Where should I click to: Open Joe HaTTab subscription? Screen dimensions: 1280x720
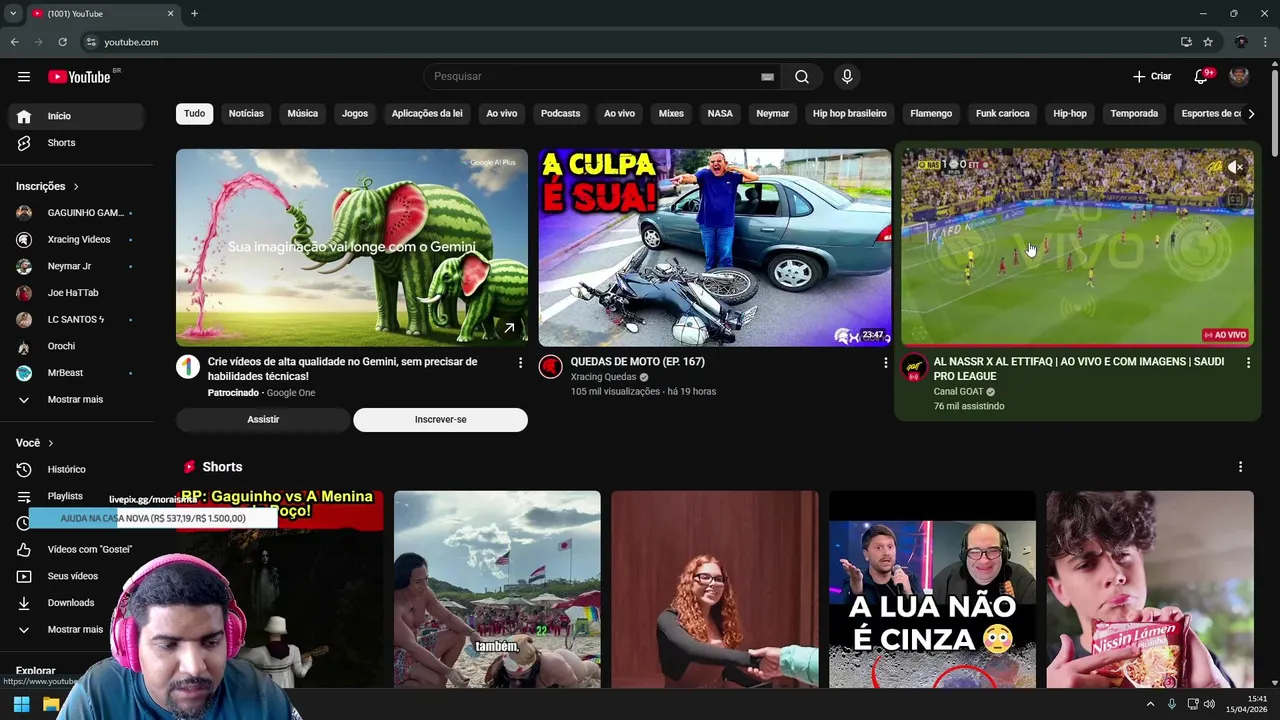point(76,293)
